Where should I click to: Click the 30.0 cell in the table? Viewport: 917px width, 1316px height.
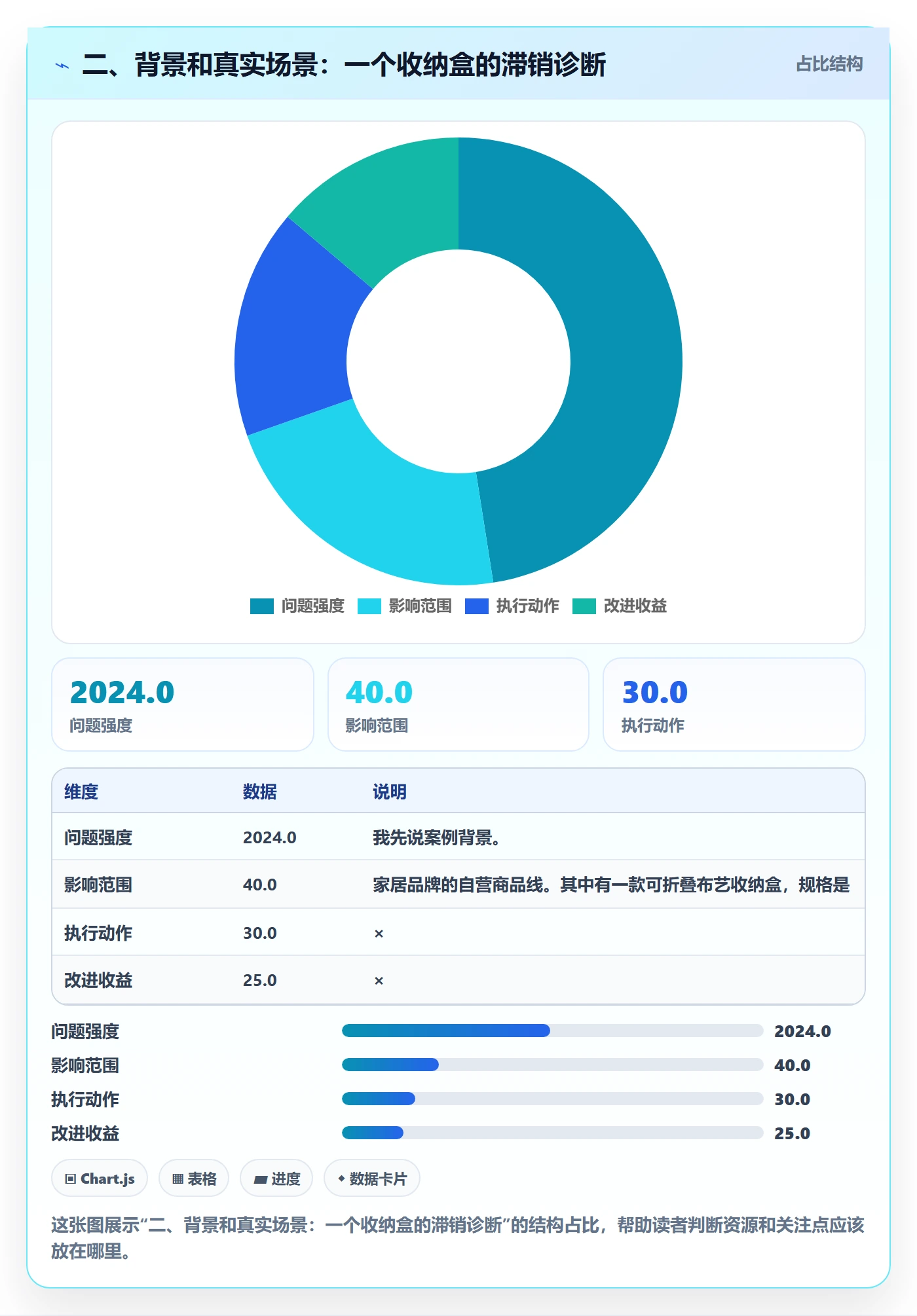click(260, 933)
